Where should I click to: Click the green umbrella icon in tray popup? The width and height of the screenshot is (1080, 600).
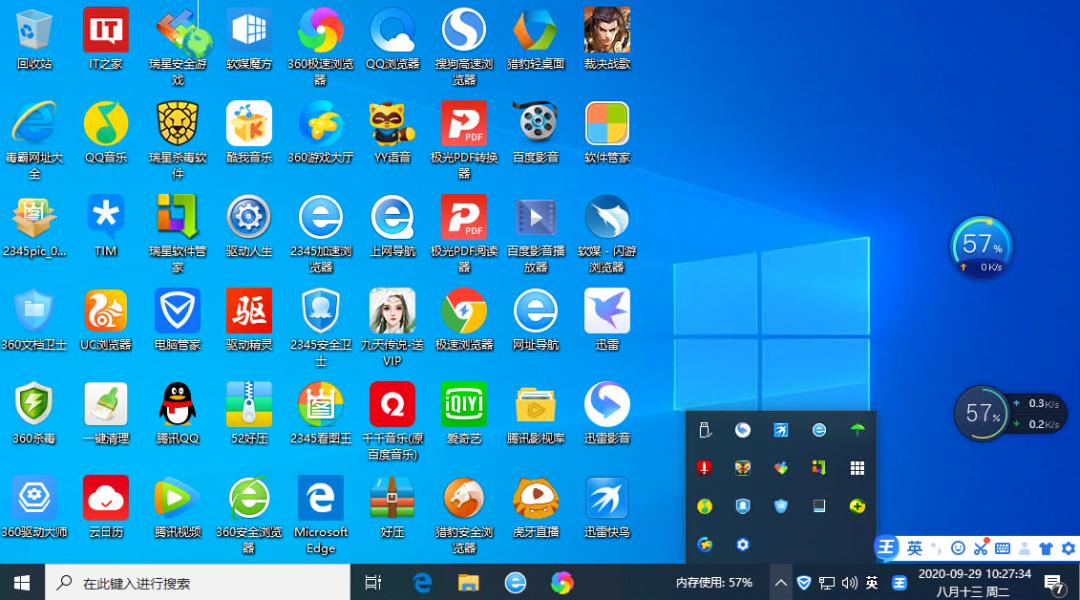857,430
